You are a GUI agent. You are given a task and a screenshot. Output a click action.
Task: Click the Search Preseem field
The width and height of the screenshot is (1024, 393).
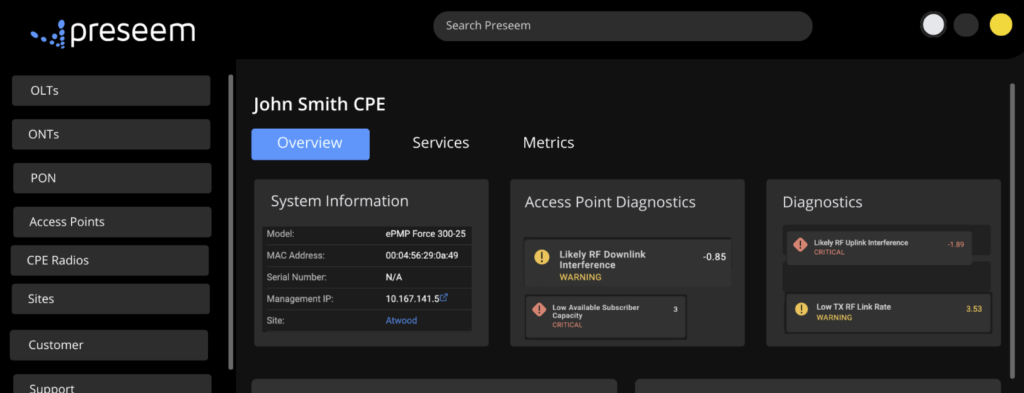[622, 26]
